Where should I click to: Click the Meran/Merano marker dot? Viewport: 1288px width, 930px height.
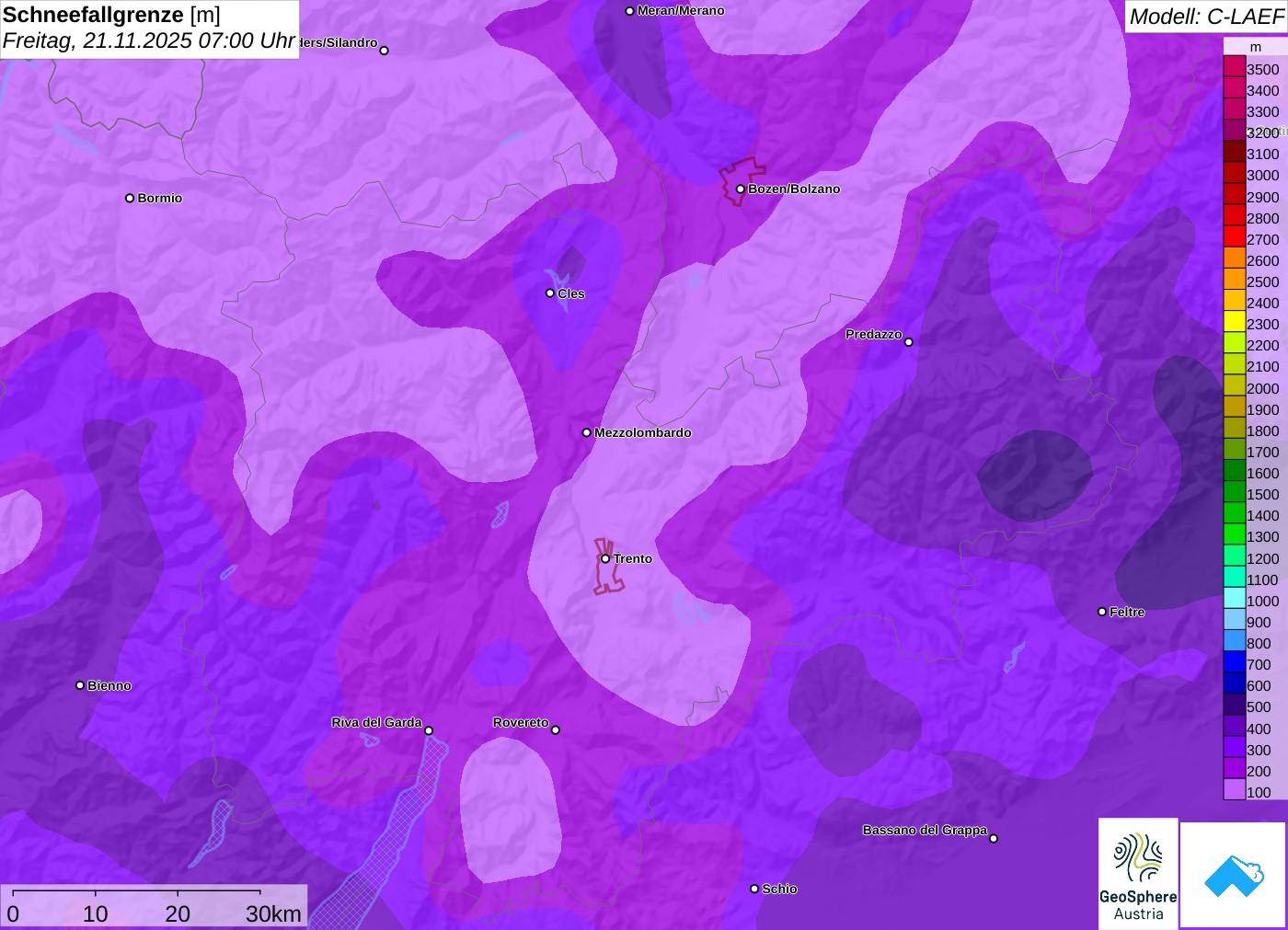[x=629, y=11]
